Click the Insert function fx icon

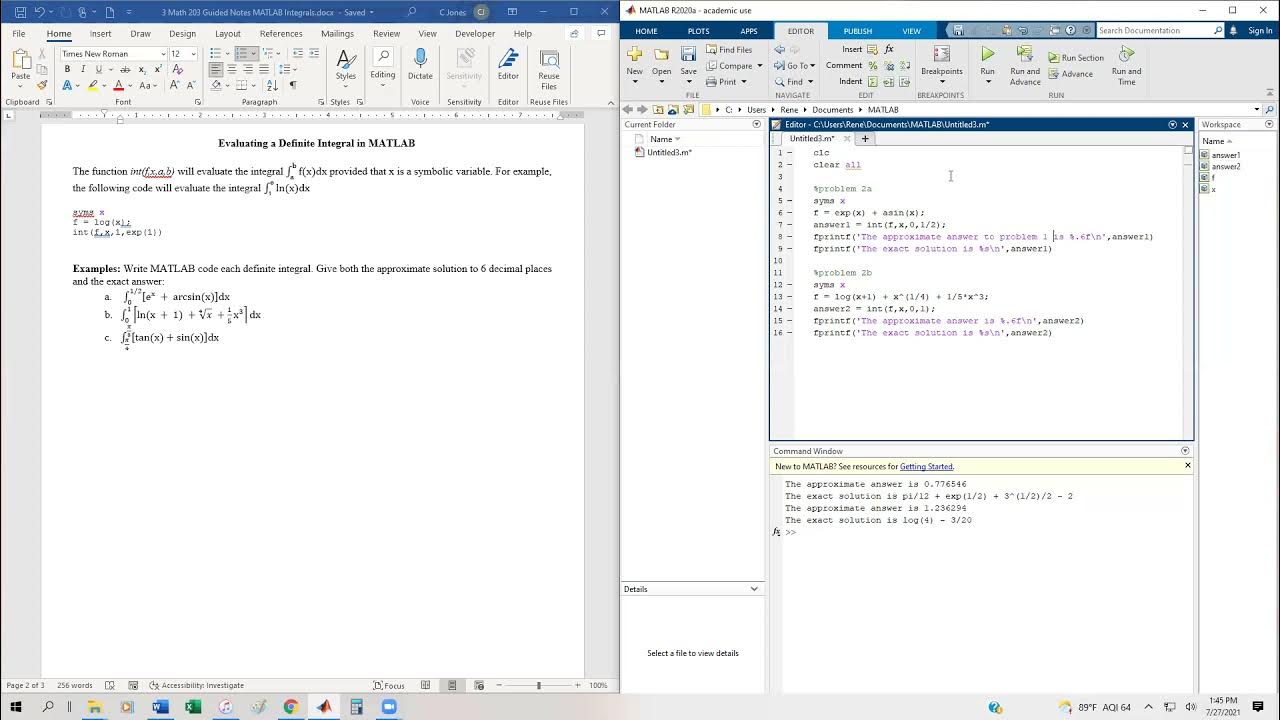(889, 49)
